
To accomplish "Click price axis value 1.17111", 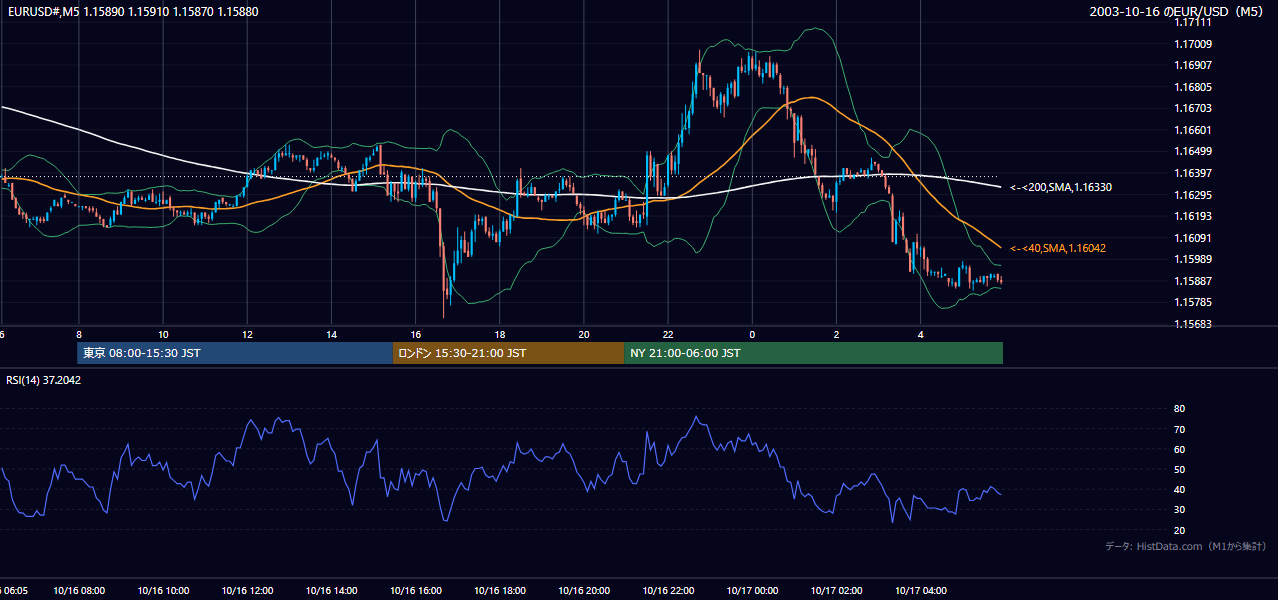I will pyautogui.click(x=1193, y=22).
